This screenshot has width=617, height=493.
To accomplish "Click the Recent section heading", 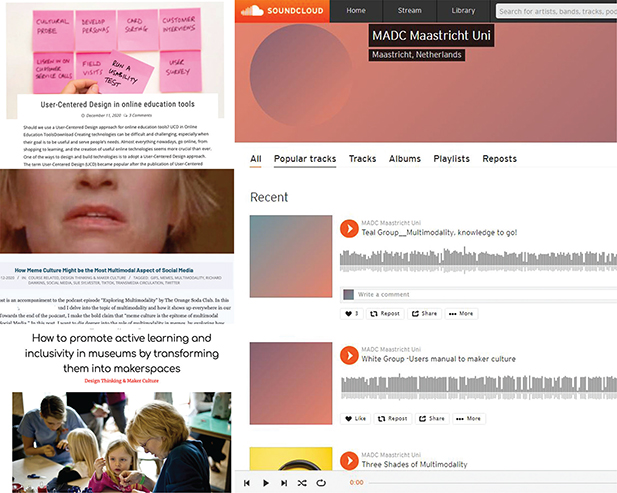I will (269, 197).
